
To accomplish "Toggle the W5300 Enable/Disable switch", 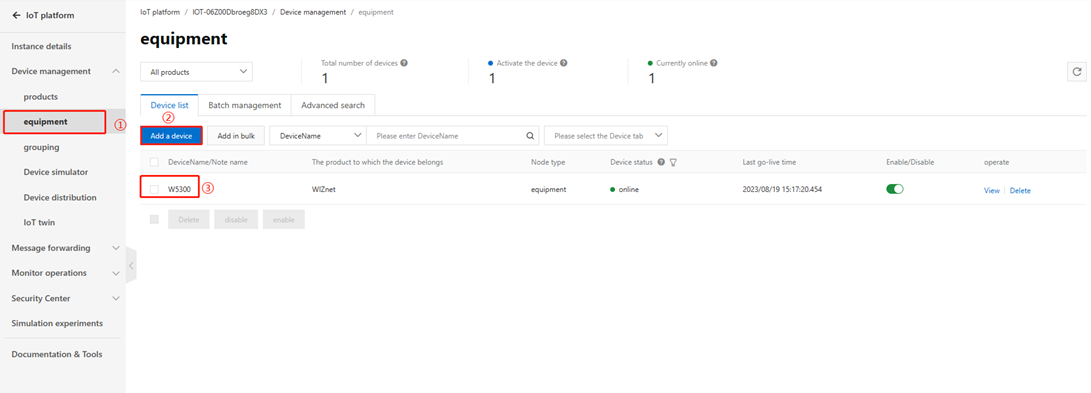I will (895, 189).
